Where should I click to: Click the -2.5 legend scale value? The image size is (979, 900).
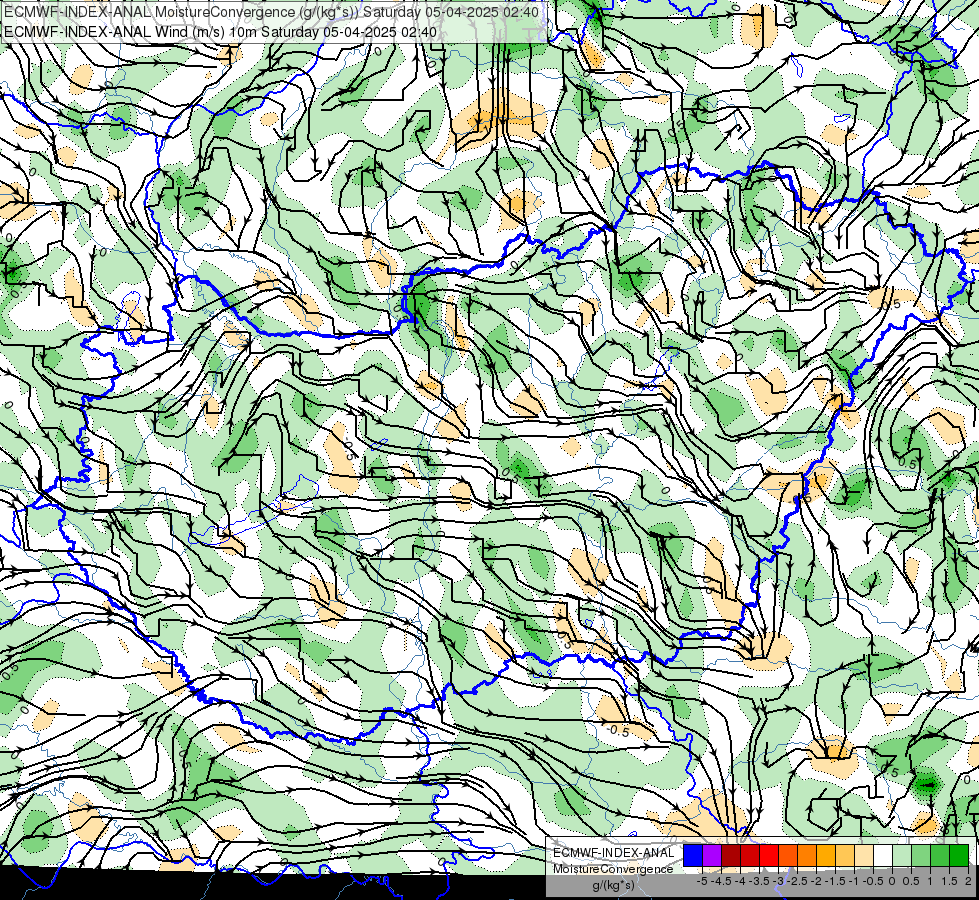pos(797,881)
